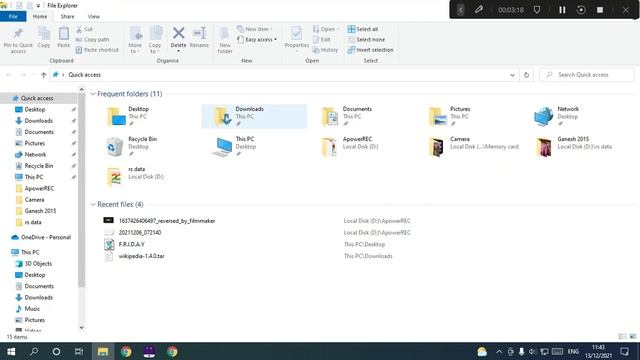Click the Search Quick access field
Screen dimensions: 640x360
pos(587,75)
